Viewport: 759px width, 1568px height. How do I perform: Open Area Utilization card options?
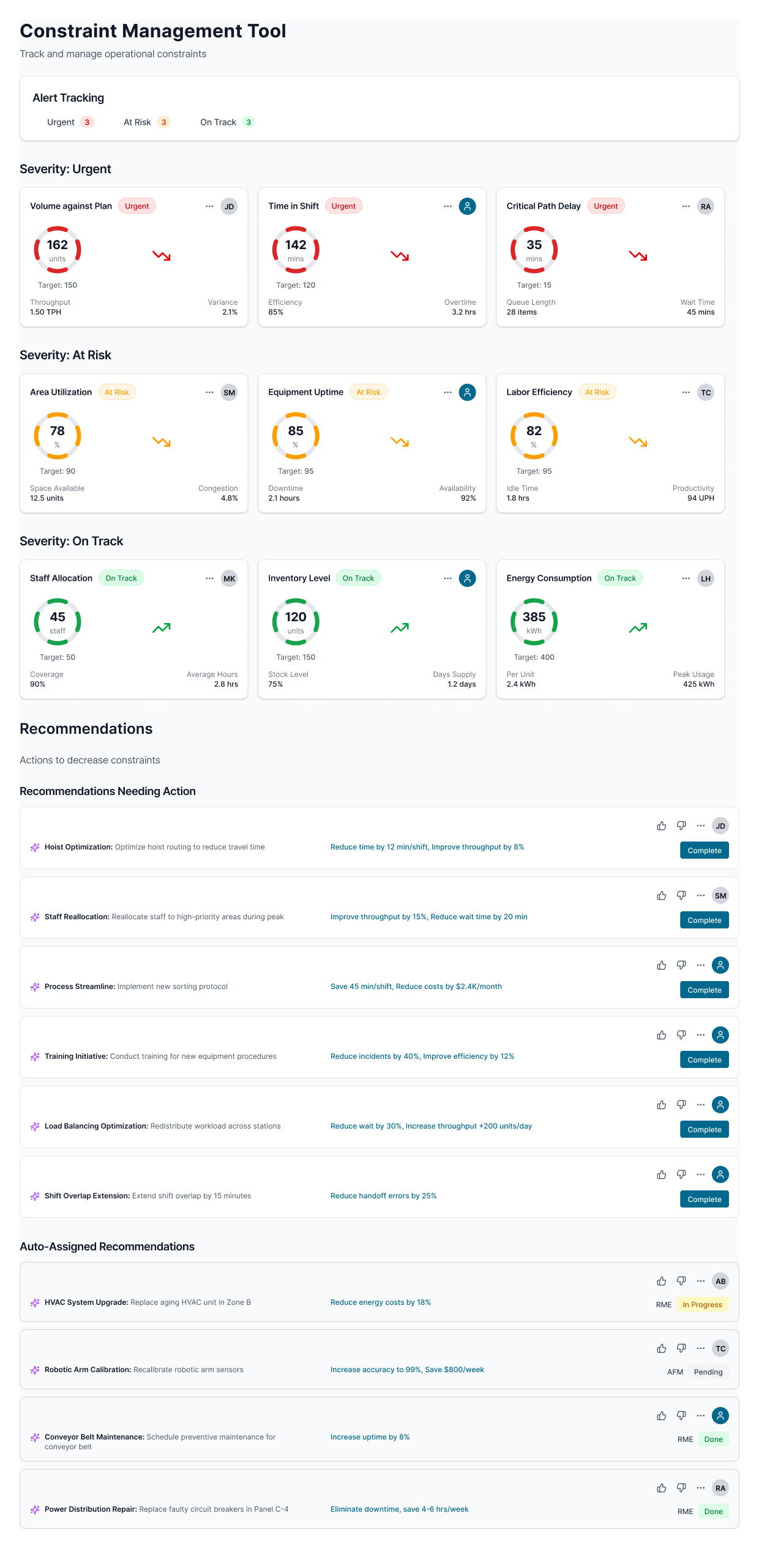point(209,392)
